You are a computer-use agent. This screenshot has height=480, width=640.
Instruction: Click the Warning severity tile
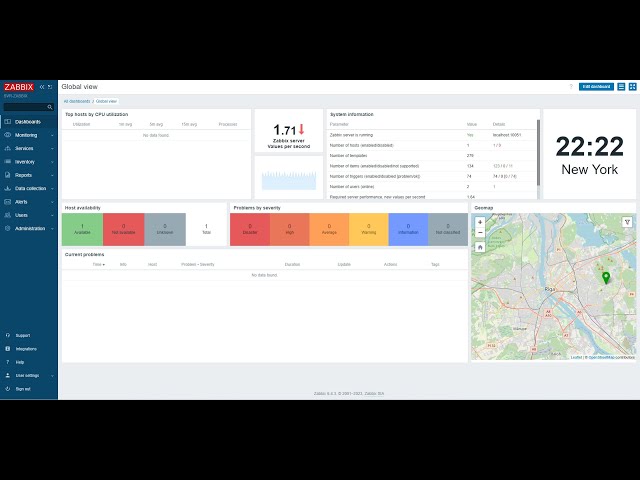[369, 229]
